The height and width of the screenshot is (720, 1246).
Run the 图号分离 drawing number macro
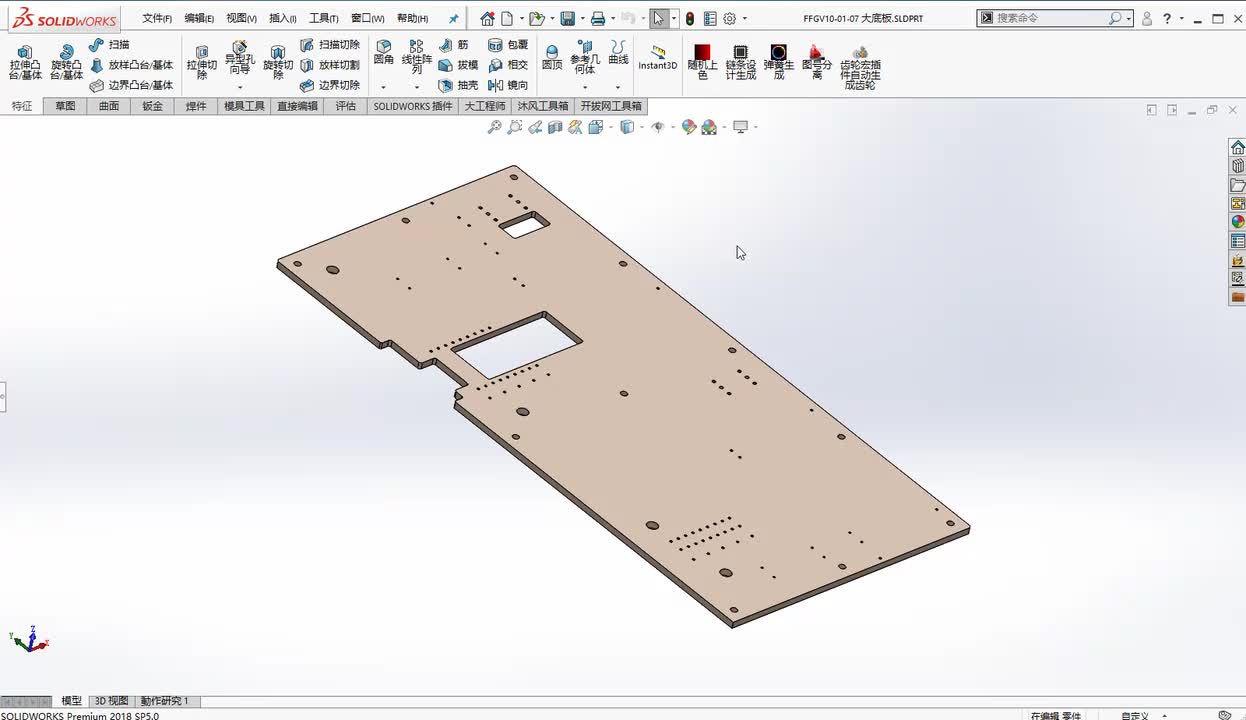coord(817,62)
